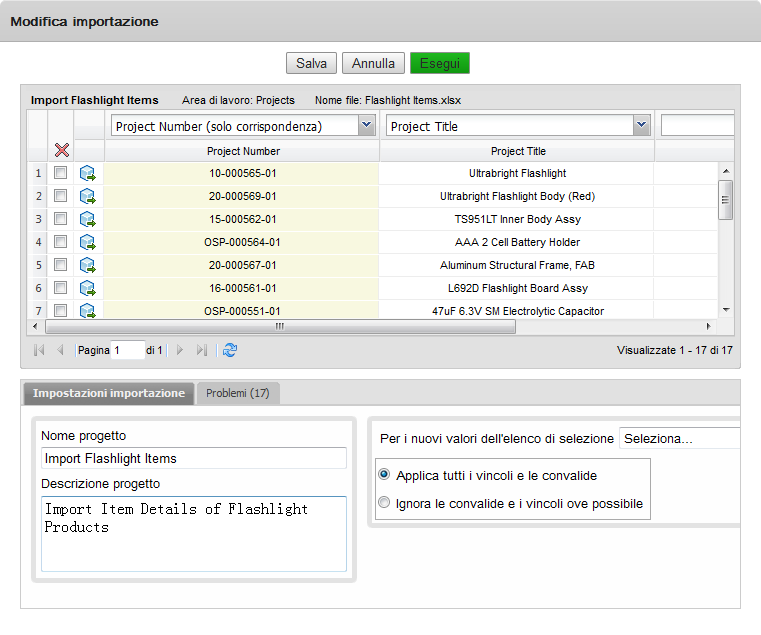Open item icon in row 15-000562-01
This screenshot has width=761, height=635.
click(87, 219)
